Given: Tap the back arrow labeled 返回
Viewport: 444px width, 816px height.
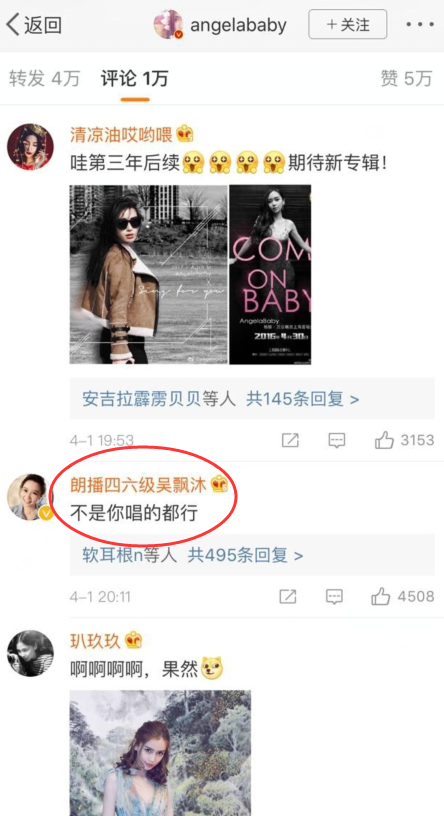Looking at the screenshot, I should [34, 25].
